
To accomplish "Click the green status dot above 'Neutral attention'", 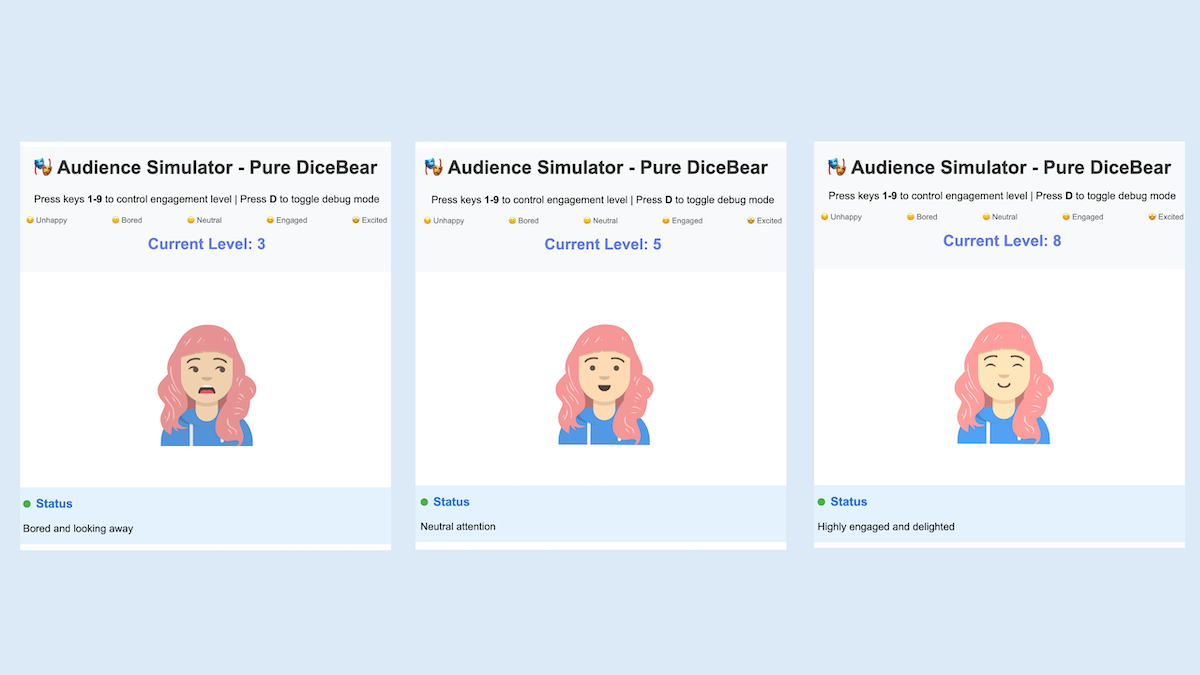I will pyautogui.click(x=424, y=502).
